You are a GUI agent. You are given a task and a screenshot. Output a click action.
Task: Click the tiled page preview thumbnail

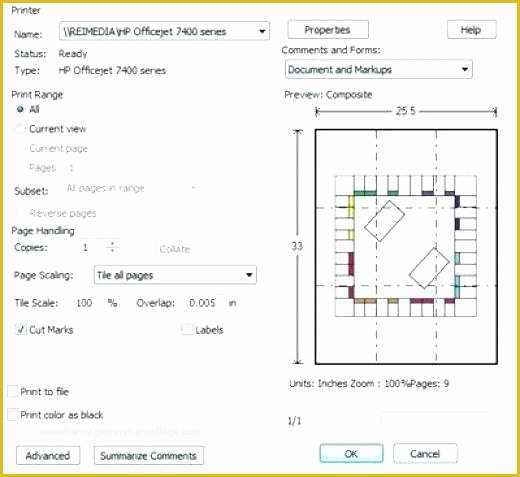406,247
